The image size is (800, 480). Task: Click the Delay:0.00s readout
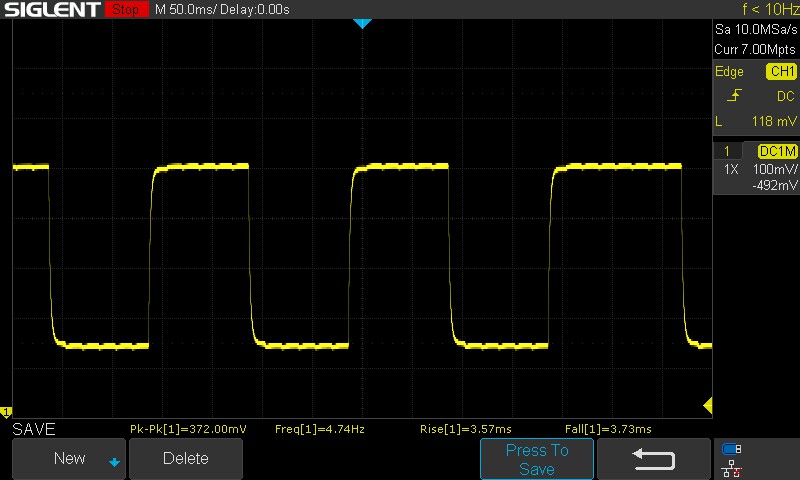click(x=254, y=9)
